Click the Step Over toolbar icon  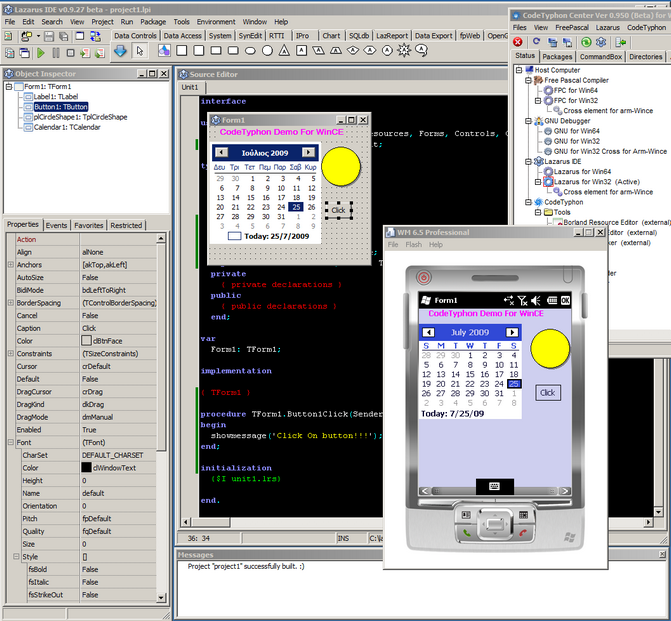tap(100, 53)
